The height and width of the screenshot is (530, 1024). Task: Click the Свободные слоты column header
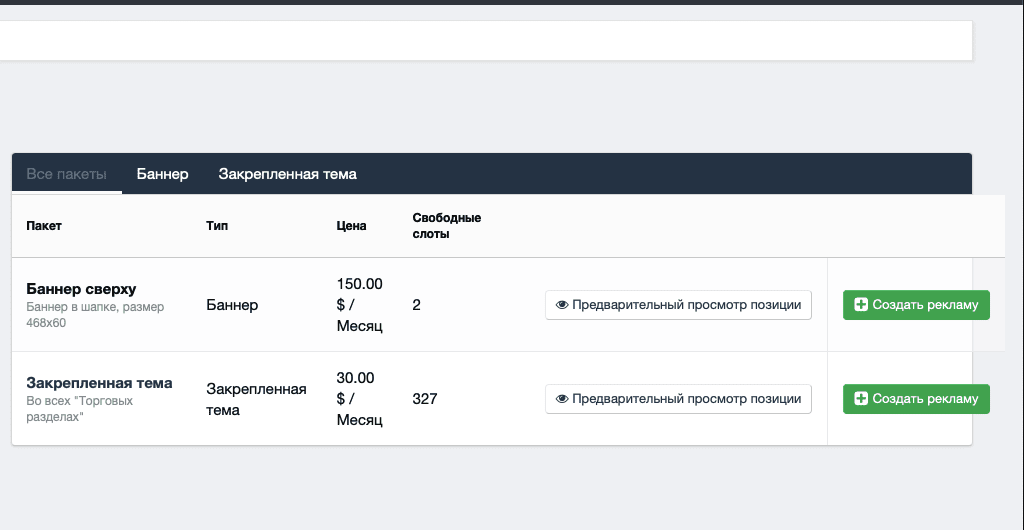click(447, 226)
